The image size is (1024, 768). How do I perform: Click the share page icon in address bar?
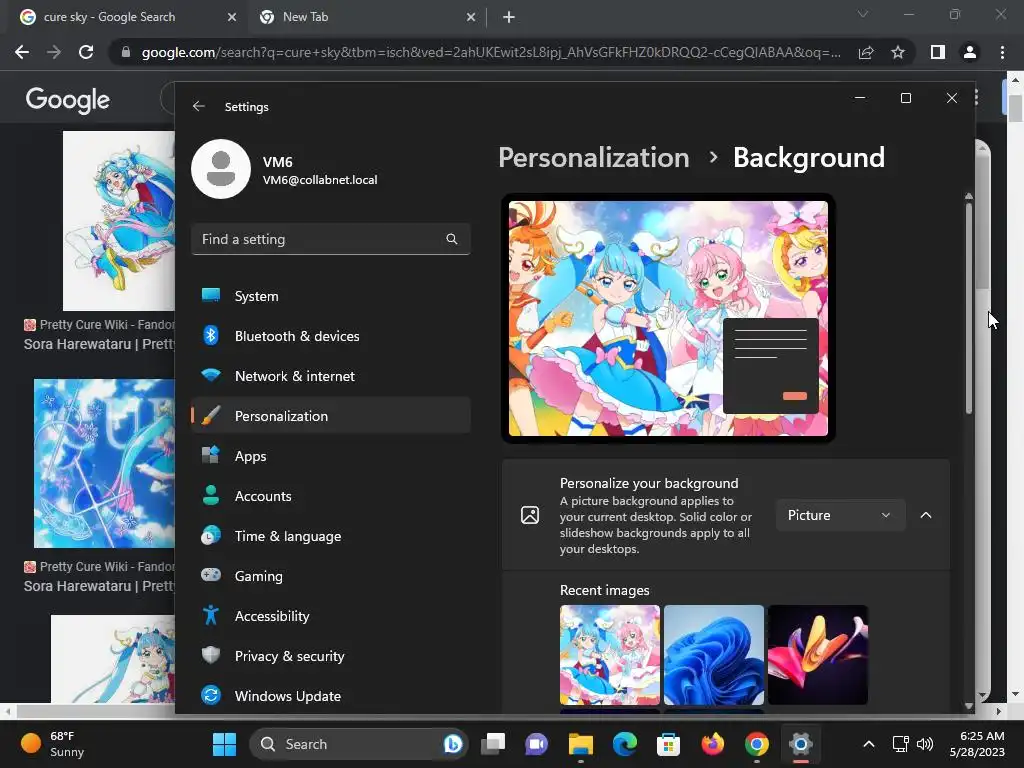[866, 52]
